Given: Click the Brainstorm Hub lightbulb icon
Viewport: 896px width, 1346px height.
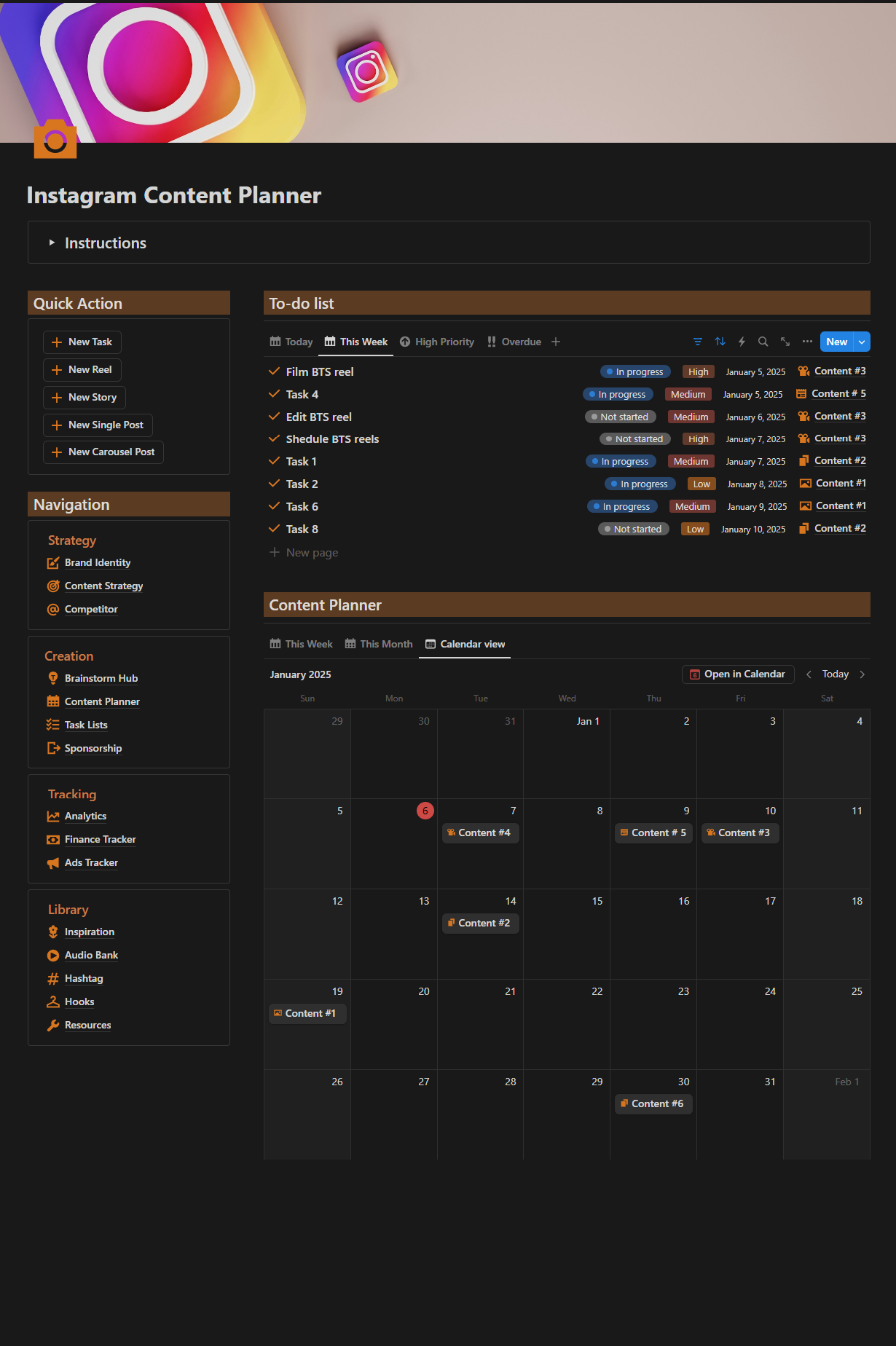Looking at the screenshot, I should click(x=53, y=678).
